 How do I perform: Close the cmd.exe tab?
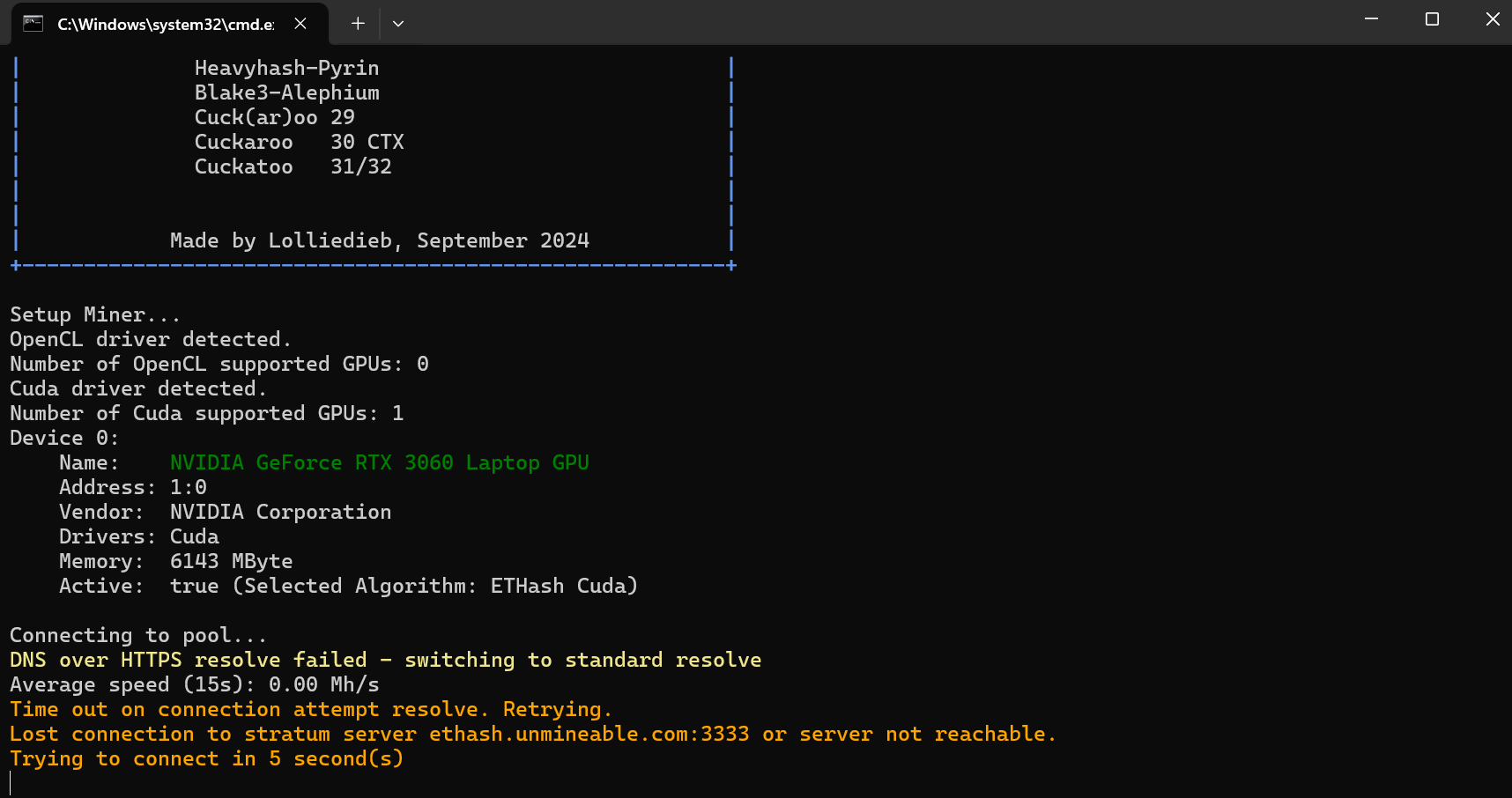[x=300, y=24]
